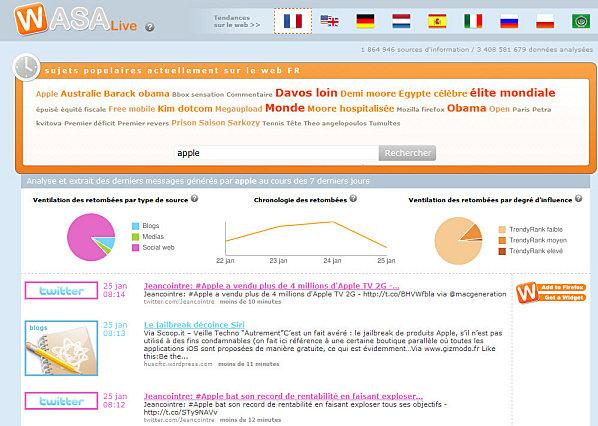Pick the Russian flag icon

pos(509,21)
